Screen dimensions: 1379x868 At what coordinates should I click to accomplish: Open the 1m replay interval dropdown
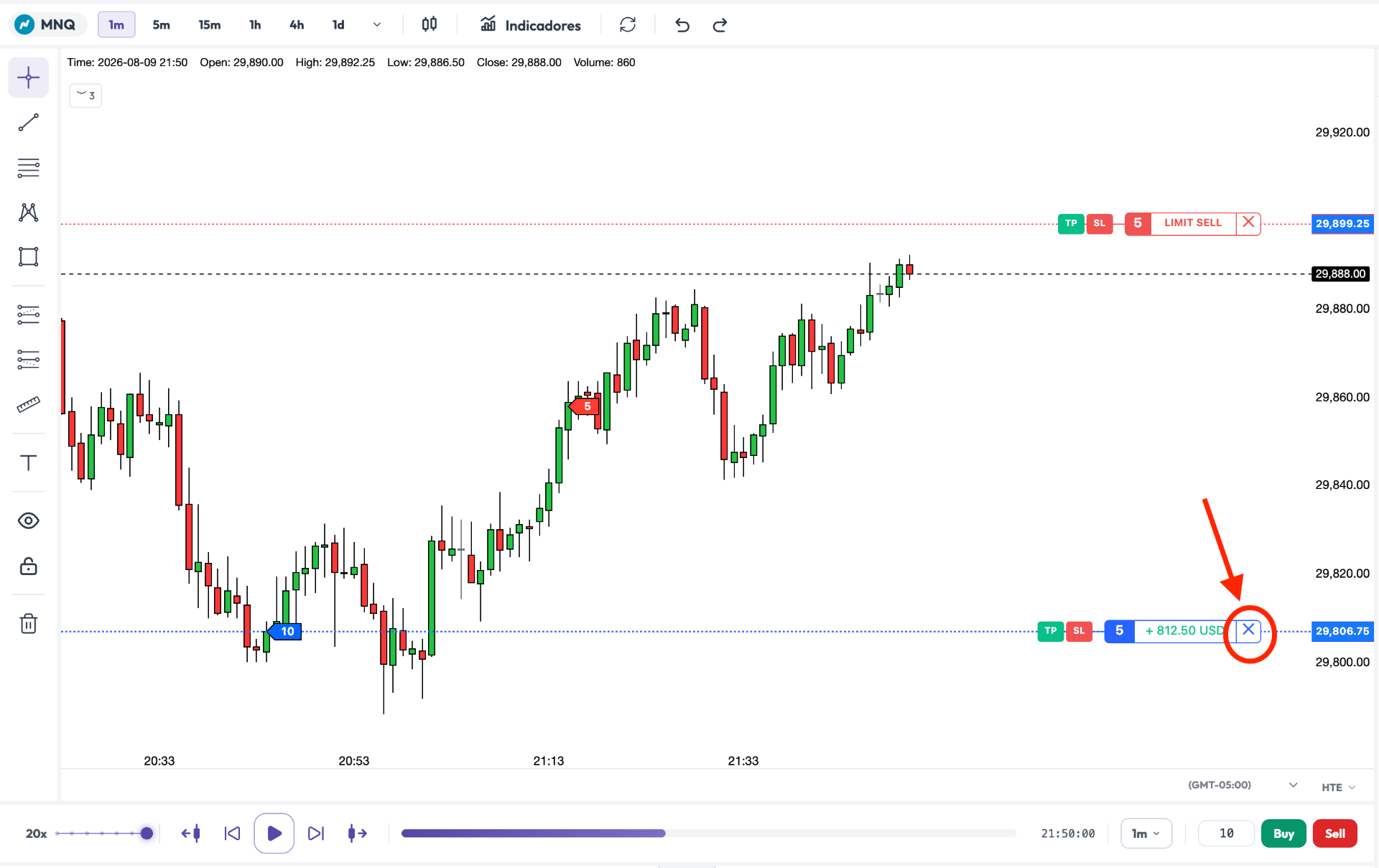pyautogui.click(x=1146, y=834)
